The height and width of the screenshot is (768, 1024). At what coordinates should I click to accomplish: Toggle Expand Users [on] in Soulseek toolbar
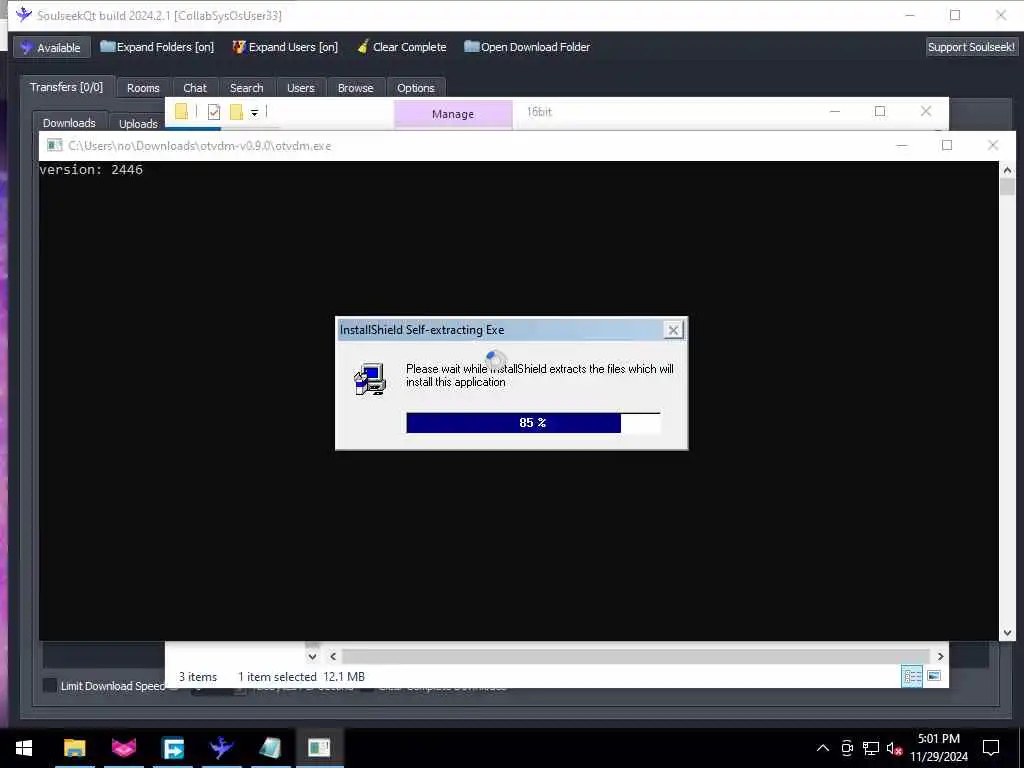pyautogui.click(x=285, y=47)
